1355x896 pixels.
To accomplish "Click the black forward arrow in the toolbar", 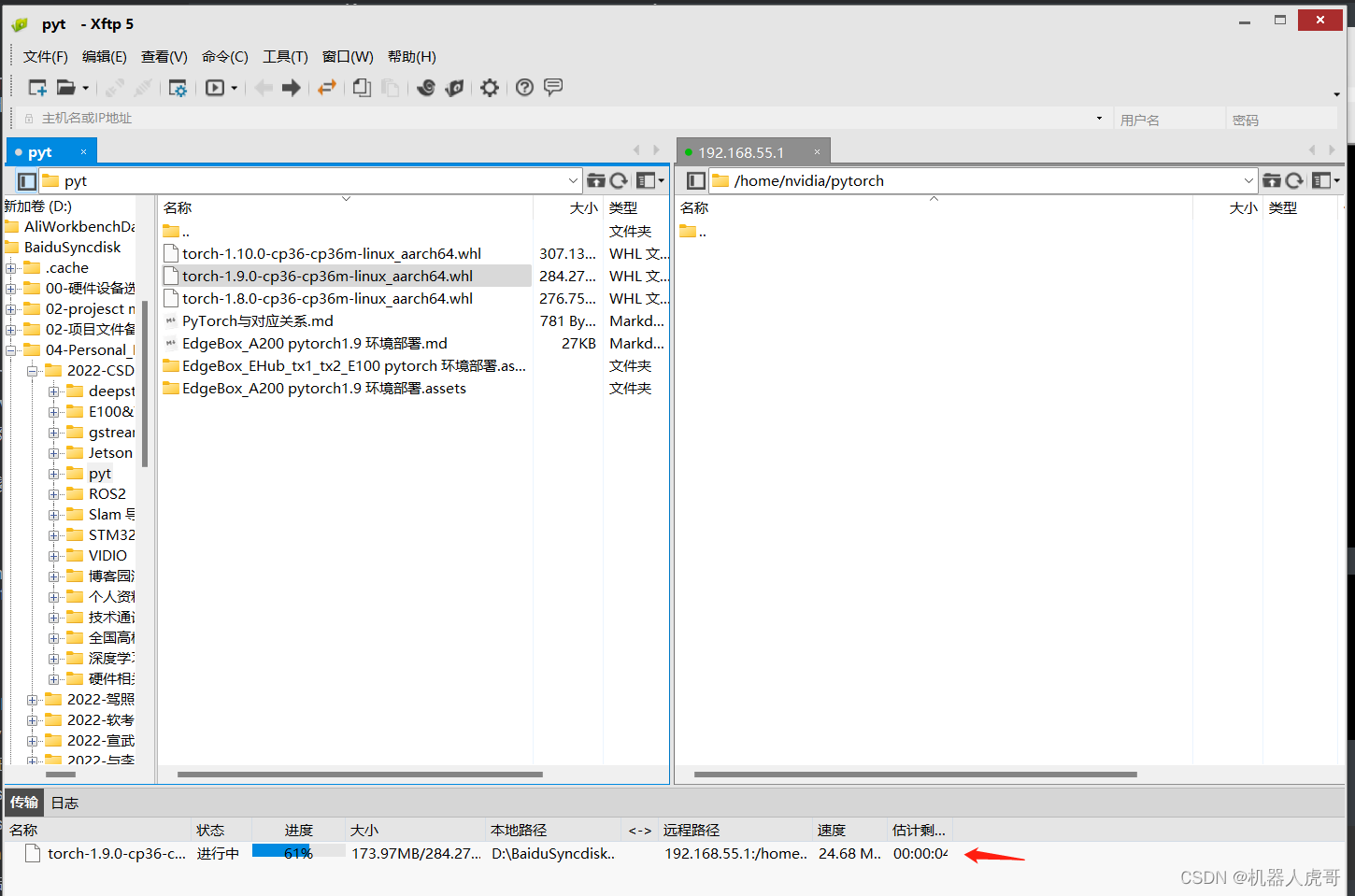I will tap(292, 88).
